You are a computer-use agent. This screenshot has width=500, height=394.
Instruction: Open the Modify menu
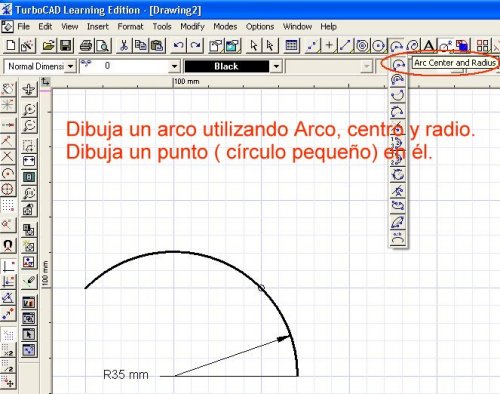(x=192, y=27)
